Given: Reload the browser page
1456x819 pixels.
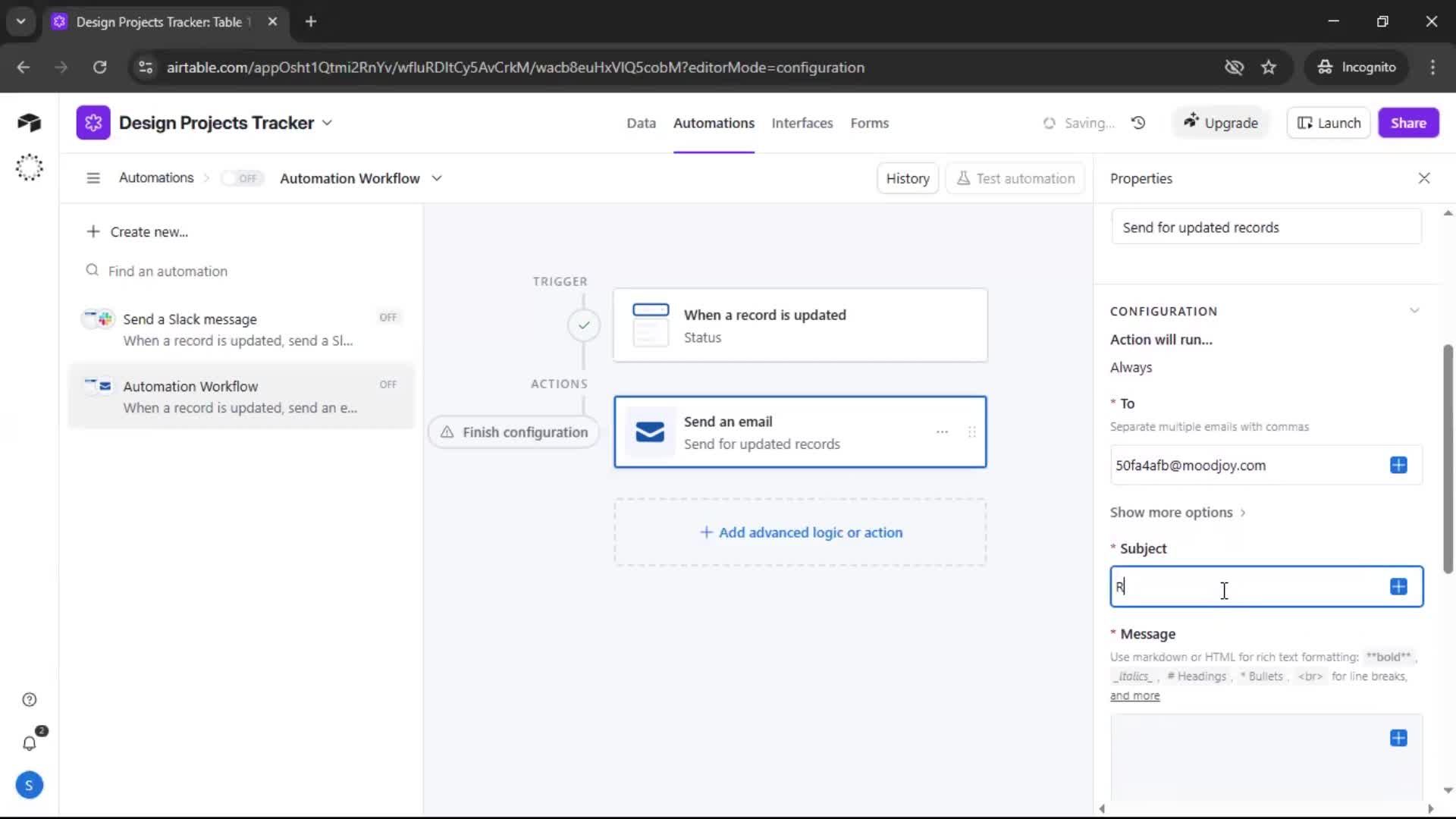Looking at the screenshot, I should (x=99, y=67).
